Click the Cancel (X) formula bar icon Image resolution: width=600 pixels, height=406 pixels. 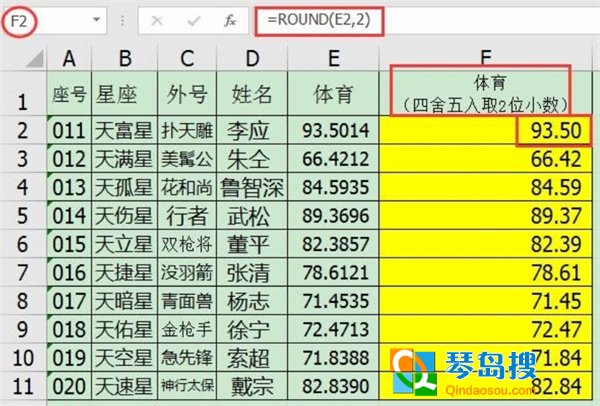(157, 21)
